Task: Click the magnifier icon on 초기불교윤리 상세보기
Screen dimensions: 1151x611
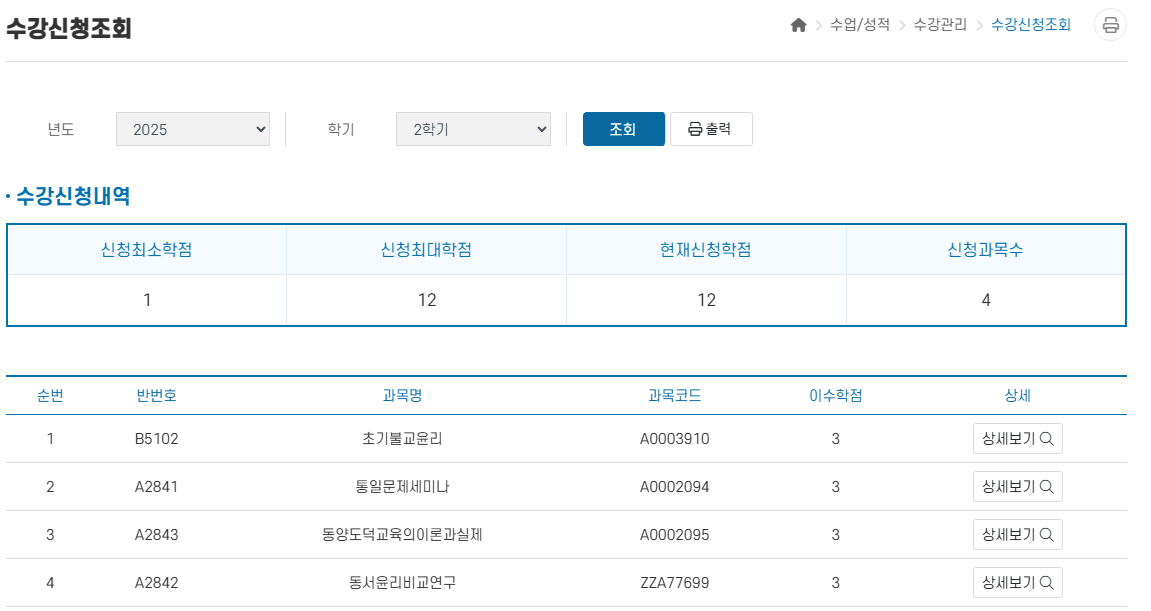Action: [x=1048, y=438]
